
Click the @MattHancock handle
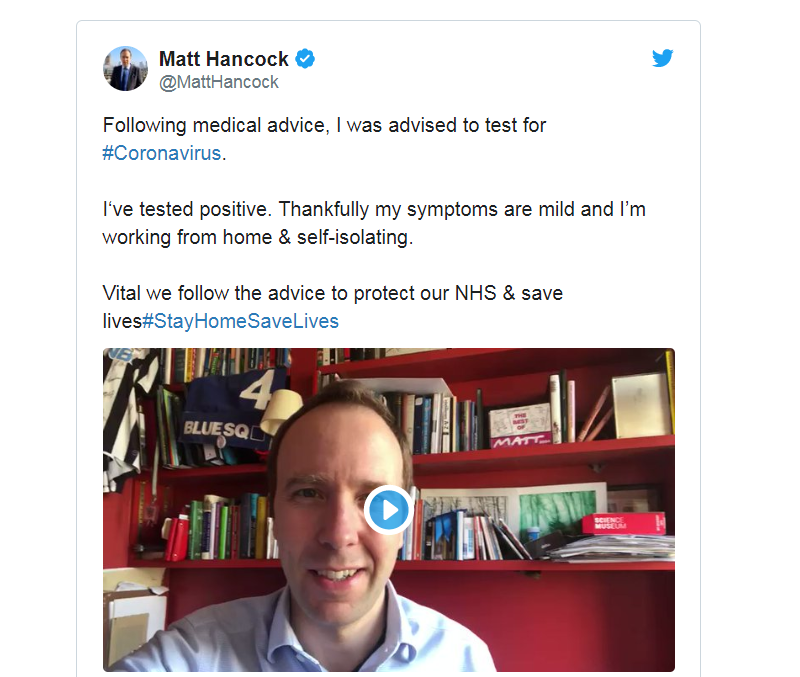tap(218, 82)
